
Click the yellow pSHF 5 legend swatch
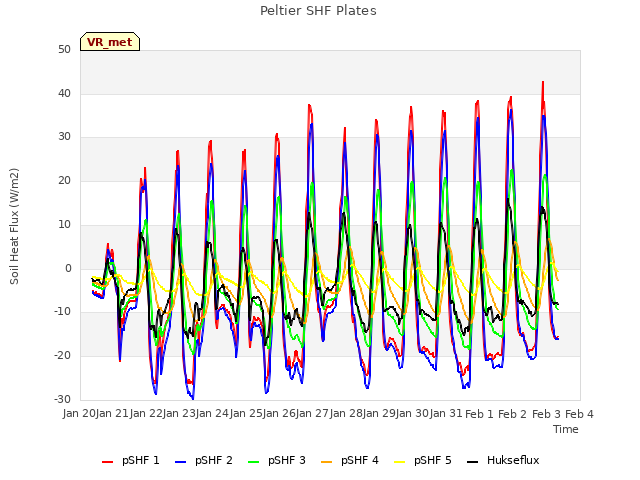[400, 462]
